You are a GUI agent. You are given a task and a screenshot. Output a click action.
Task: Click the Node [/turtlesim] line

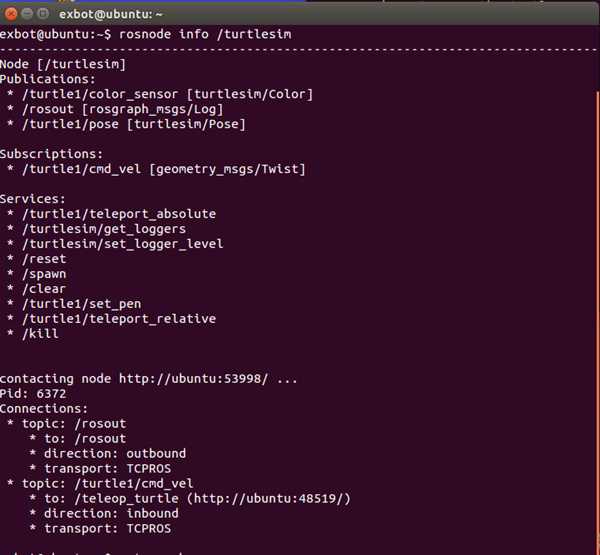[x=63, y=64]
